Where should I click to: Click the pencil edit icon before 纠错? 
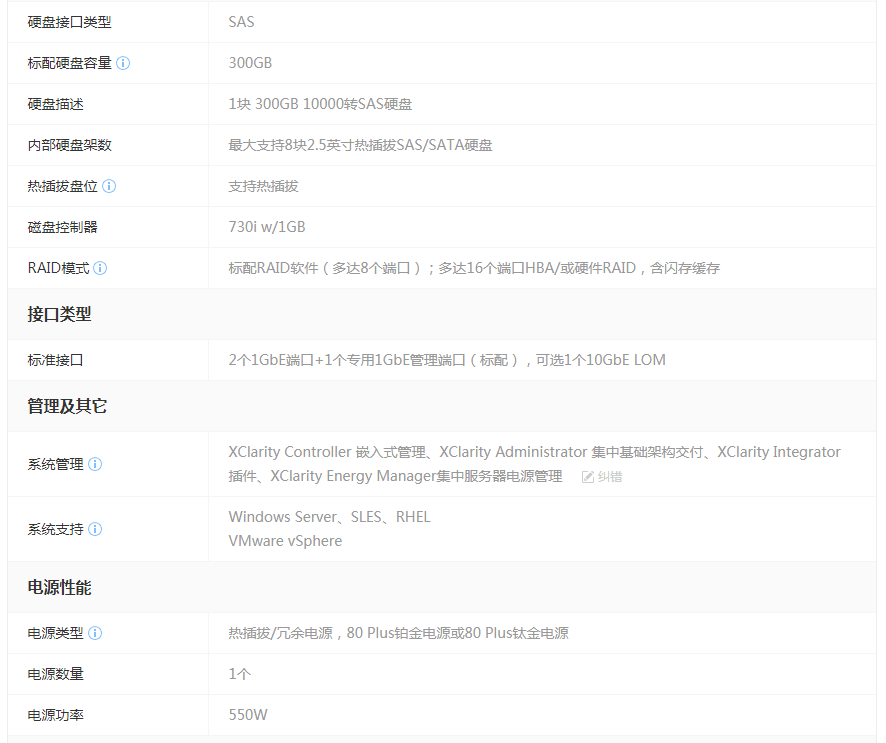pos(588,477)
